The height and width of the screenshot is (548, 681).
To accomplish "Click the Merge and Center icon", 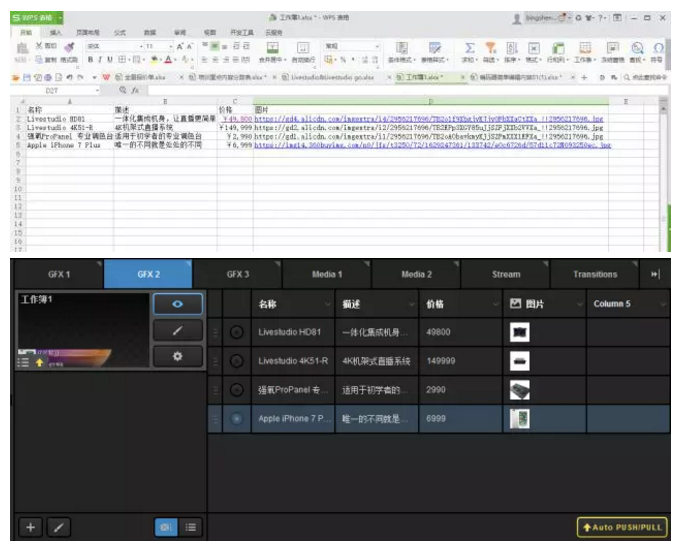I will point(272,48).
